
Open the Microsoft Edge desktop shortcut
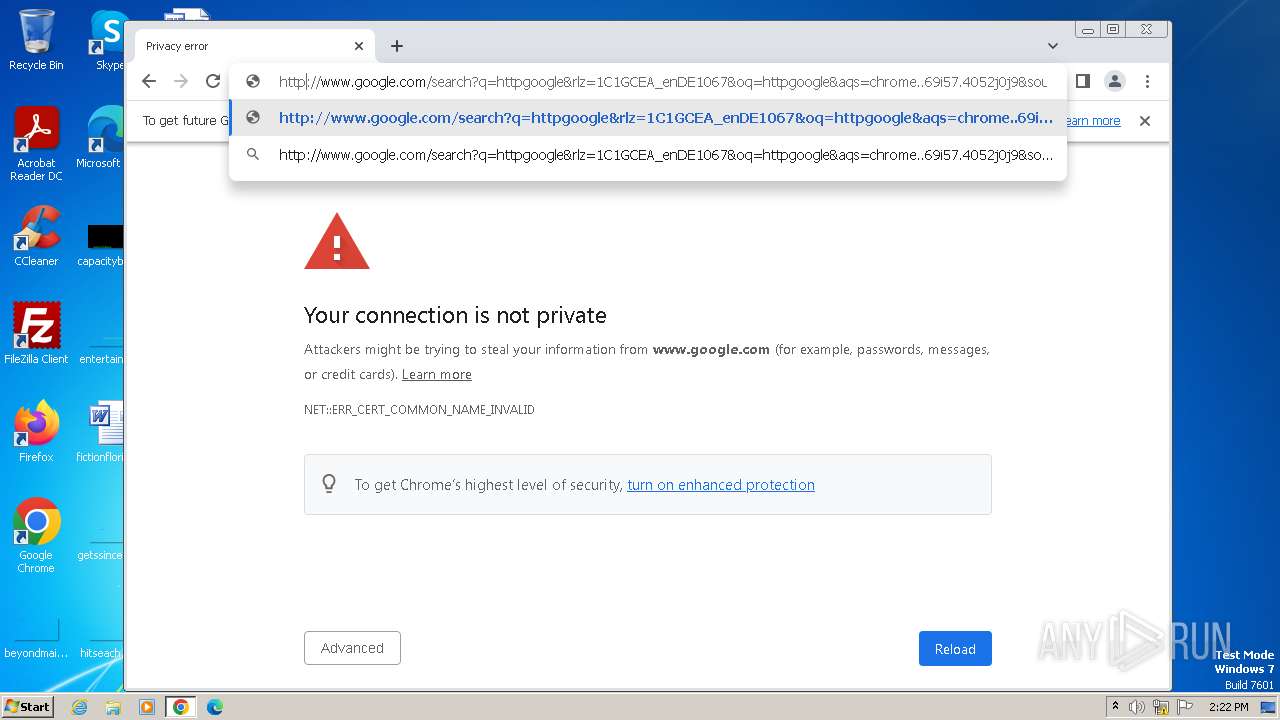tap(102, 138)
